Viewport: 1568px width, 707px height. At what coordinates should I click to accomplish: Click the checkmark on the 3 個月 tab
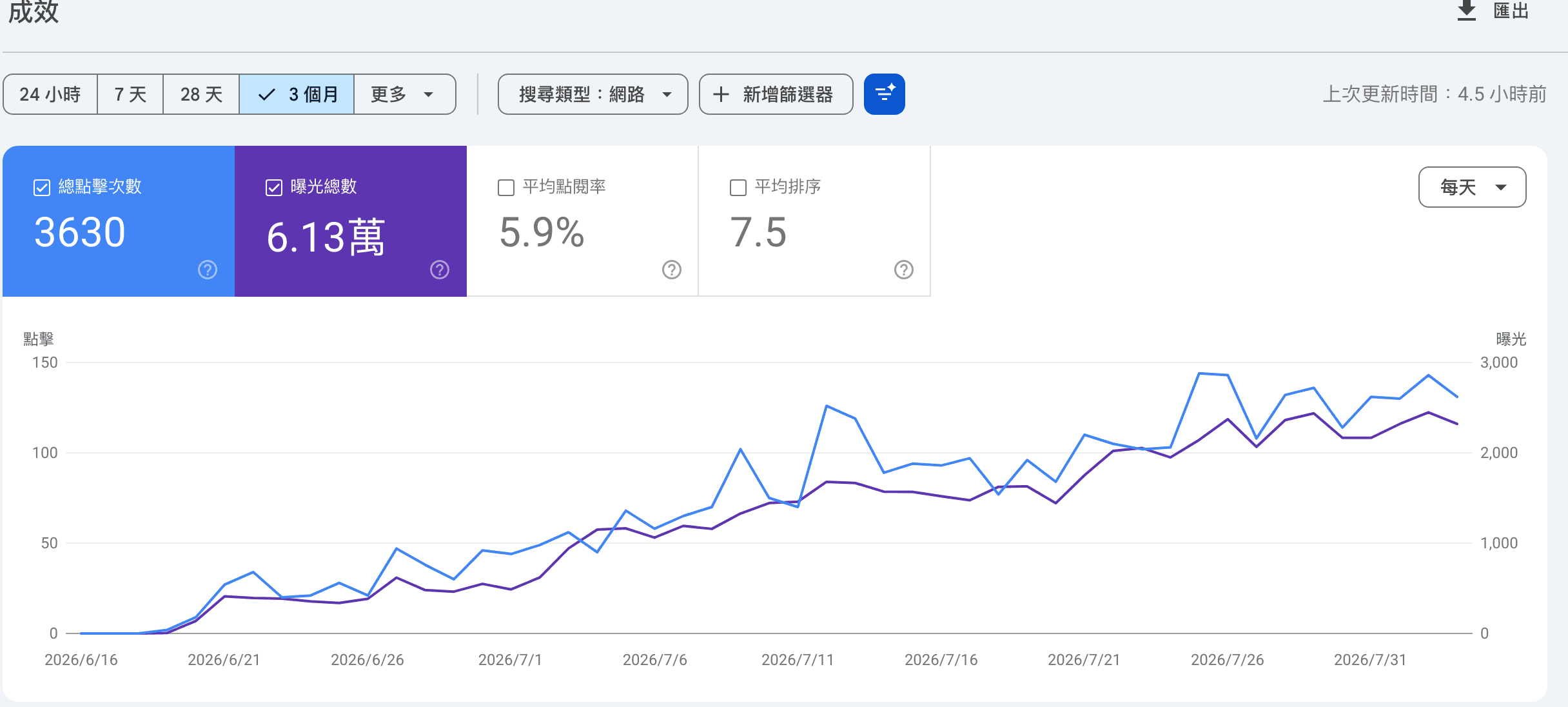pos(266,95)
